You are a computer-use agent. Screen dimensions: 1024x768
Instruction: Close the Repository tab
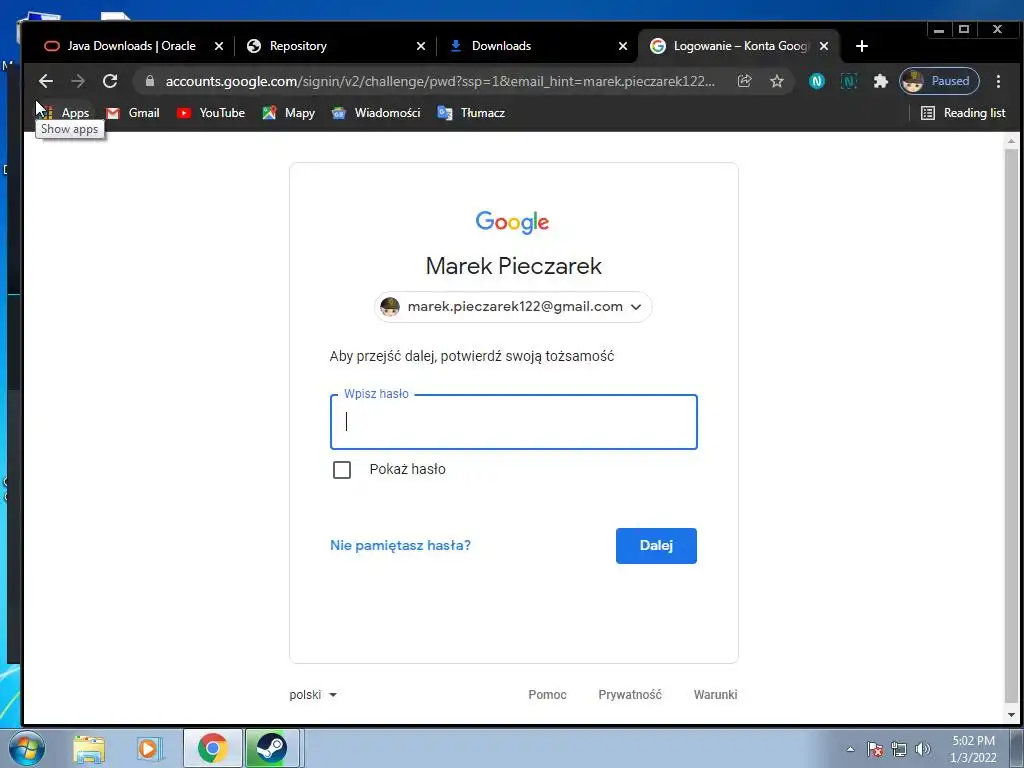pyautogui.click(x=421, y=46)
